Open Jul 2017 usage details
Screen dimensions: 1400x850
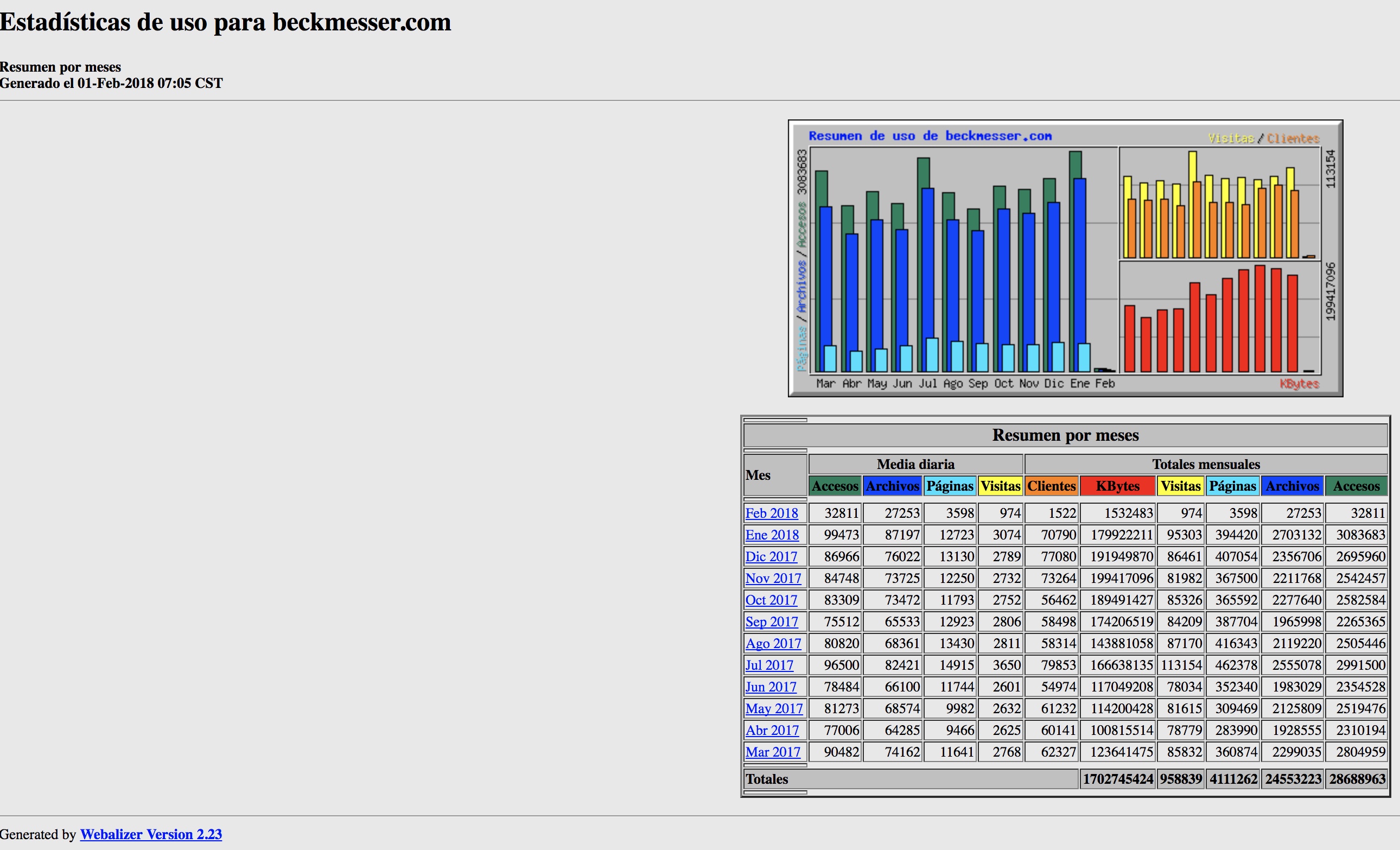coord(769,665)
